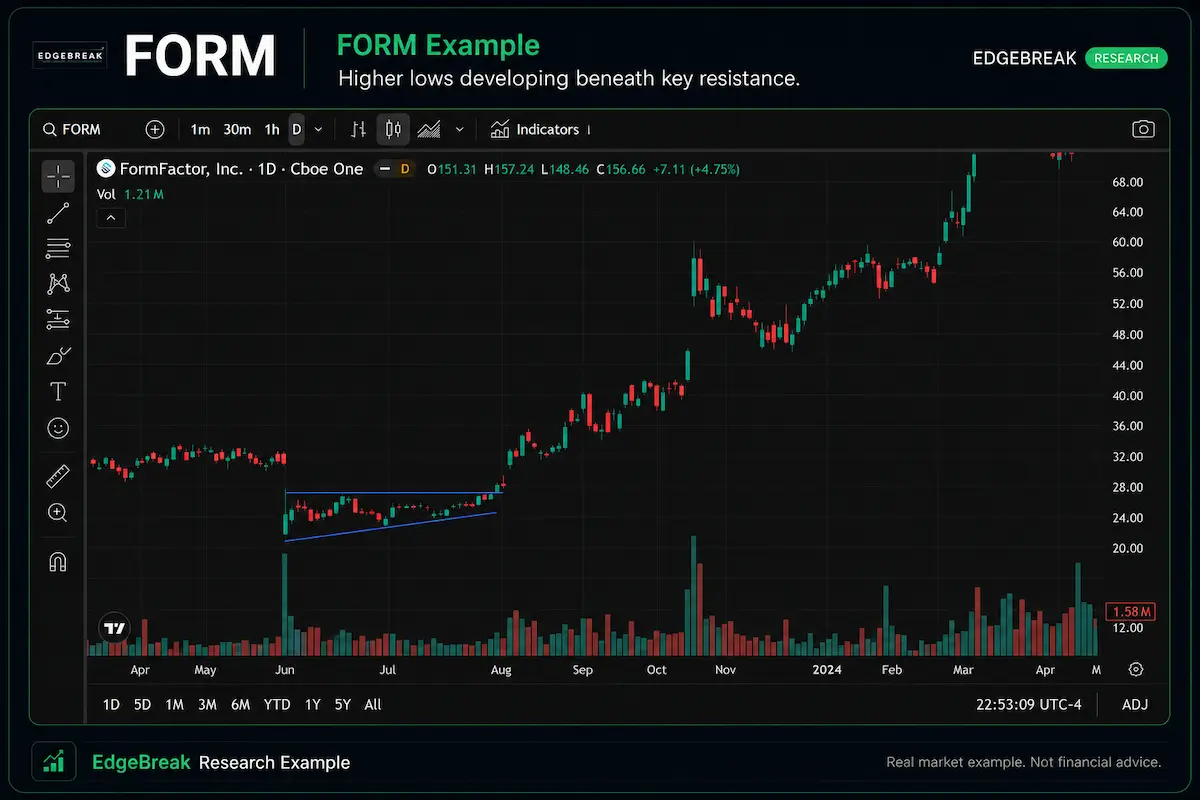Select the ruler measure tool
Viewport: 1200px width, 800px height.
58,477
